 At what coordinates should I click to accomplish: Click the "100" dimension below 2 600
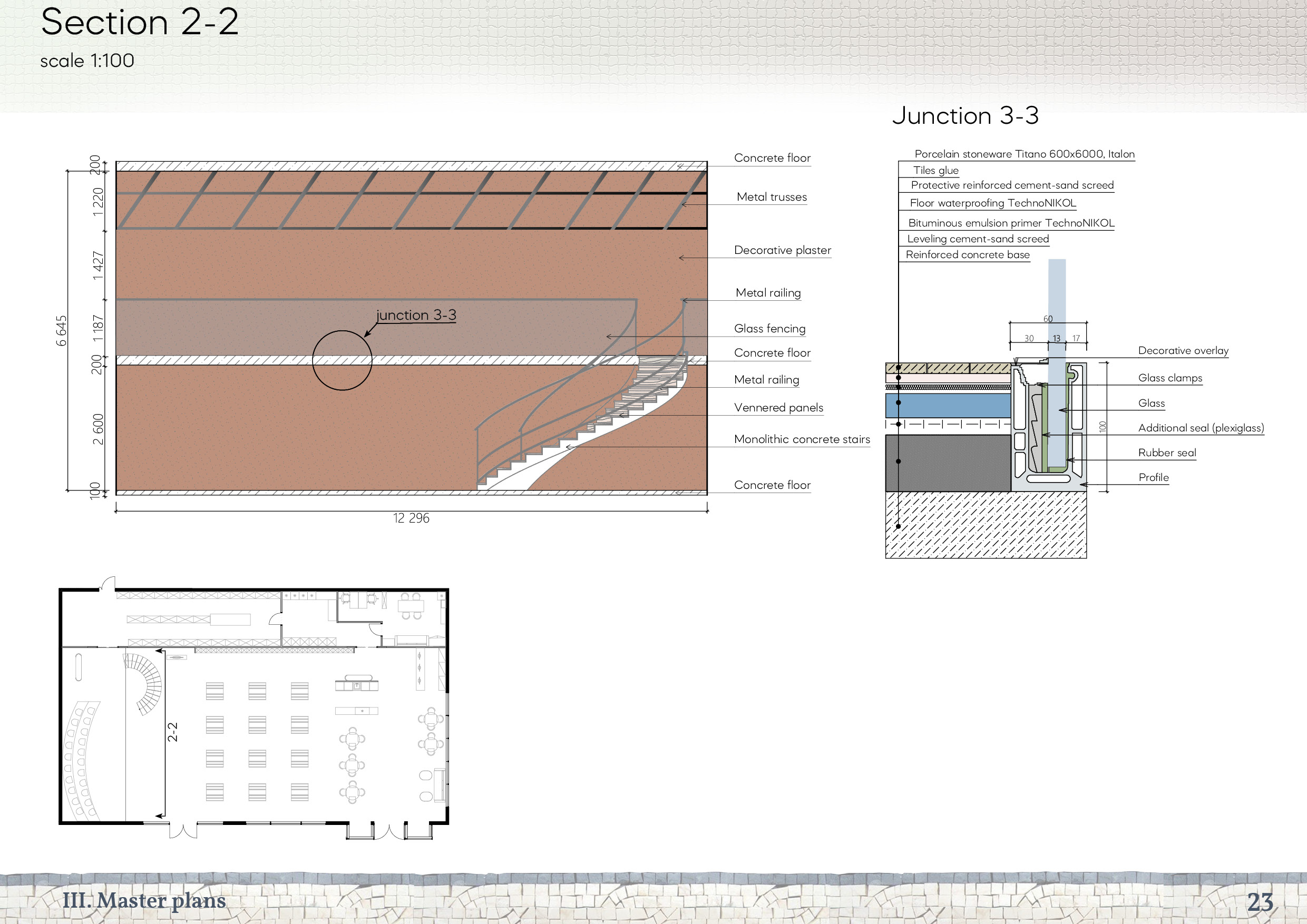coord(95,491)
